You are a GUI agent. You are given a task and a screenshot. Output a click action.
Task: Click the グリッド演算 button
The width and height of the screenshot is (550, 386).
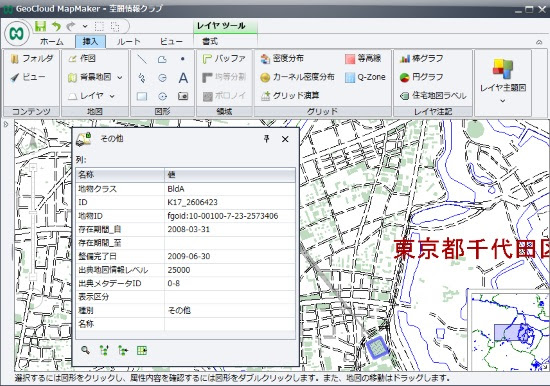pos(290,96)
